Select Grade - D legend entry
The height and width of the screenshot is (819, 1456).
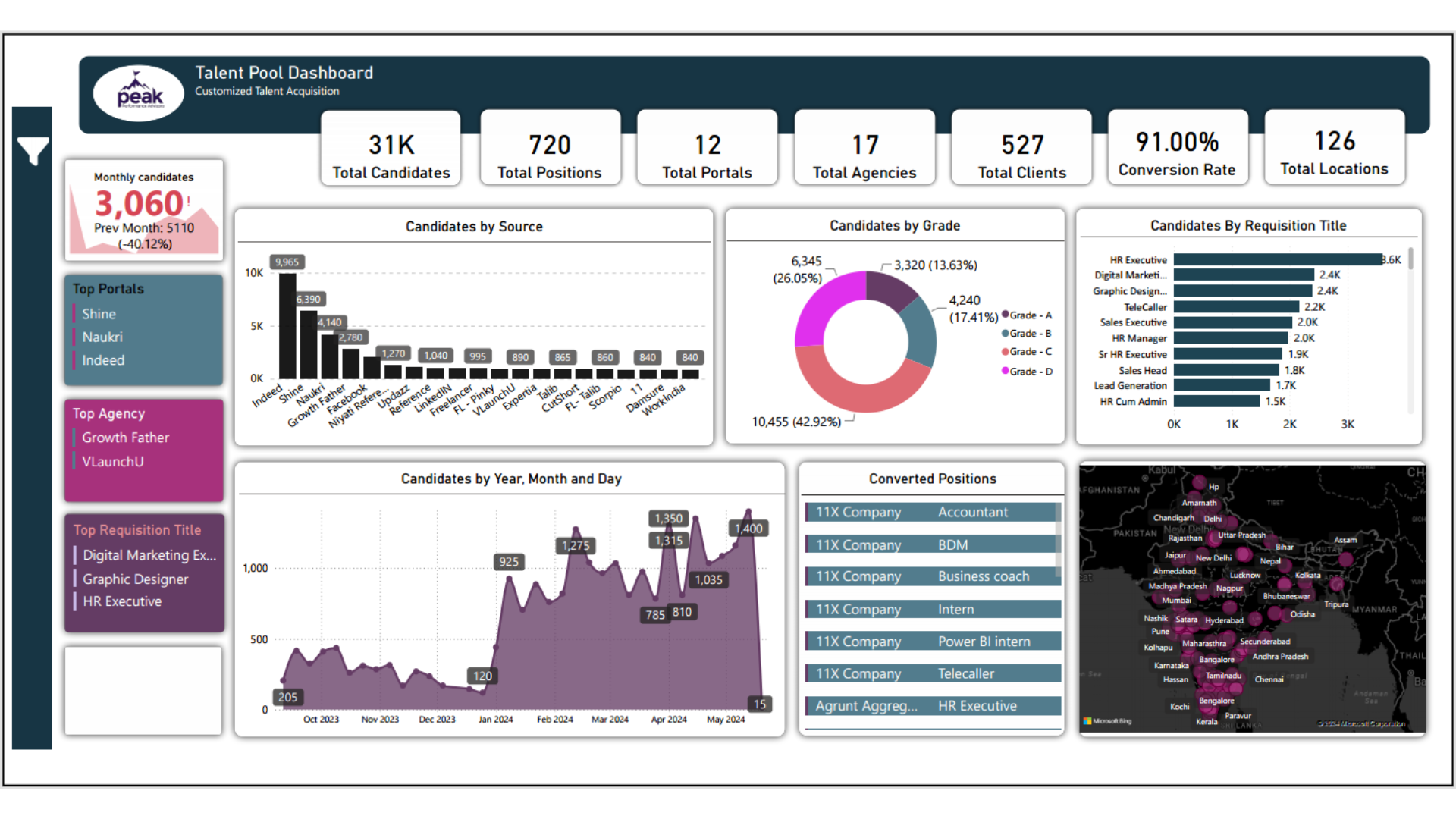tap(1027, 371)
